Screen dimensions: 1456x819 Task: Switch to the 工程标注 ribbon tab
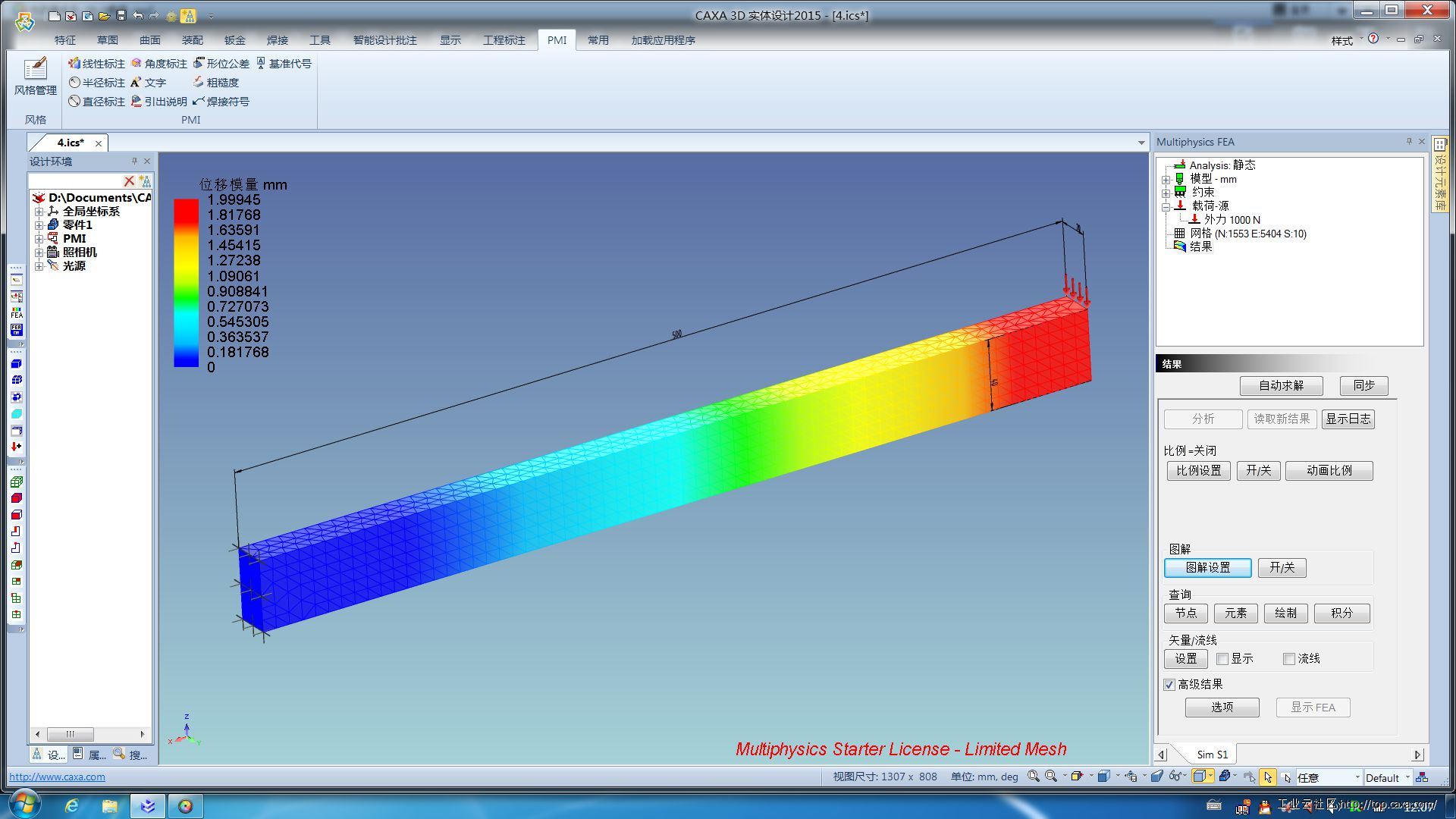click(x=504, y=40)
